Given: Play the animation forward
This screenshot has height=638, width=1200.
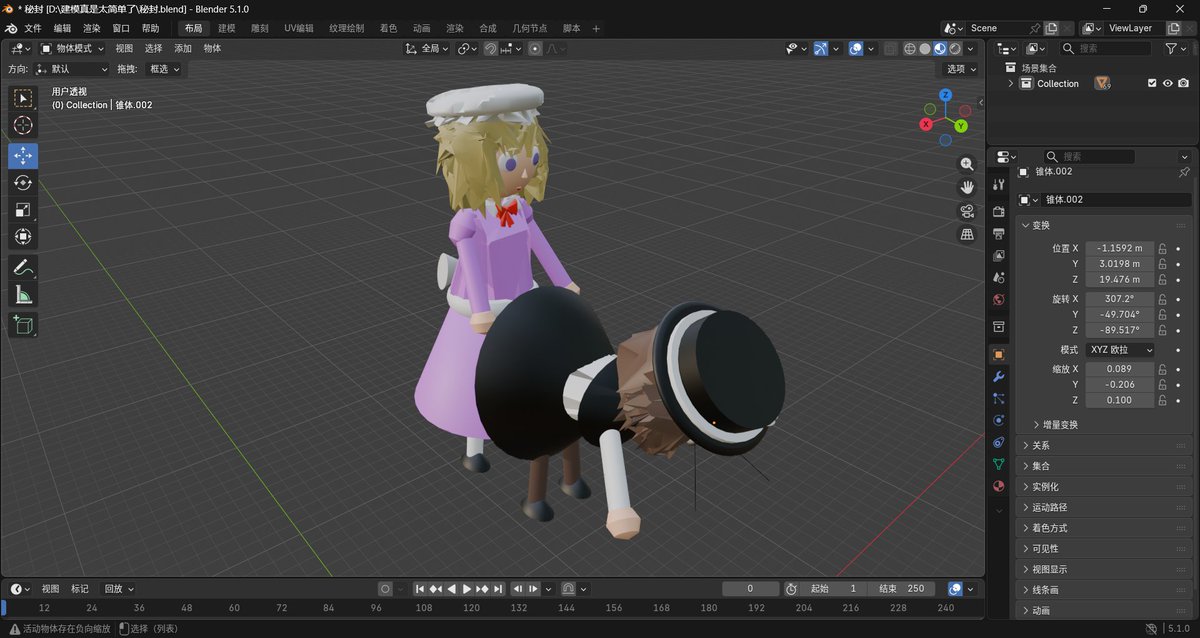Looking at the screenshot, I should point(467,589).
